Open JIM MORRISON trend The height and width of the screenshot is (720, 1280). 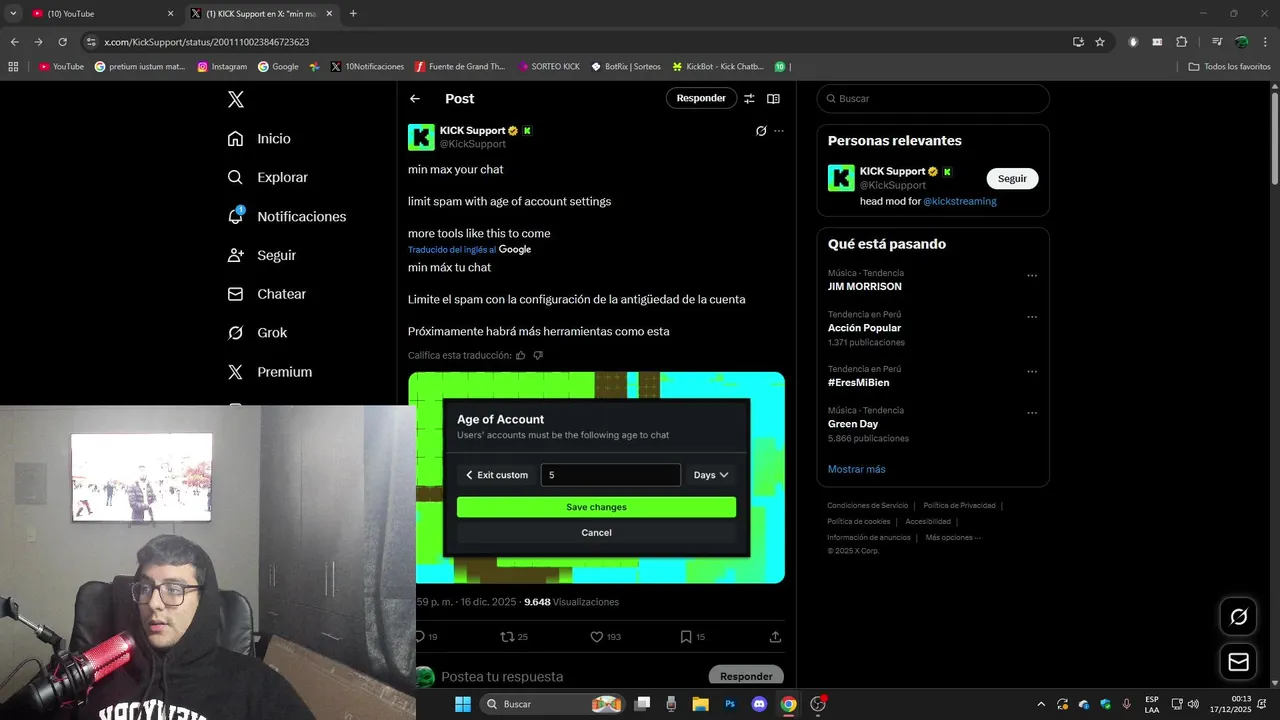(x=864, y=286)
